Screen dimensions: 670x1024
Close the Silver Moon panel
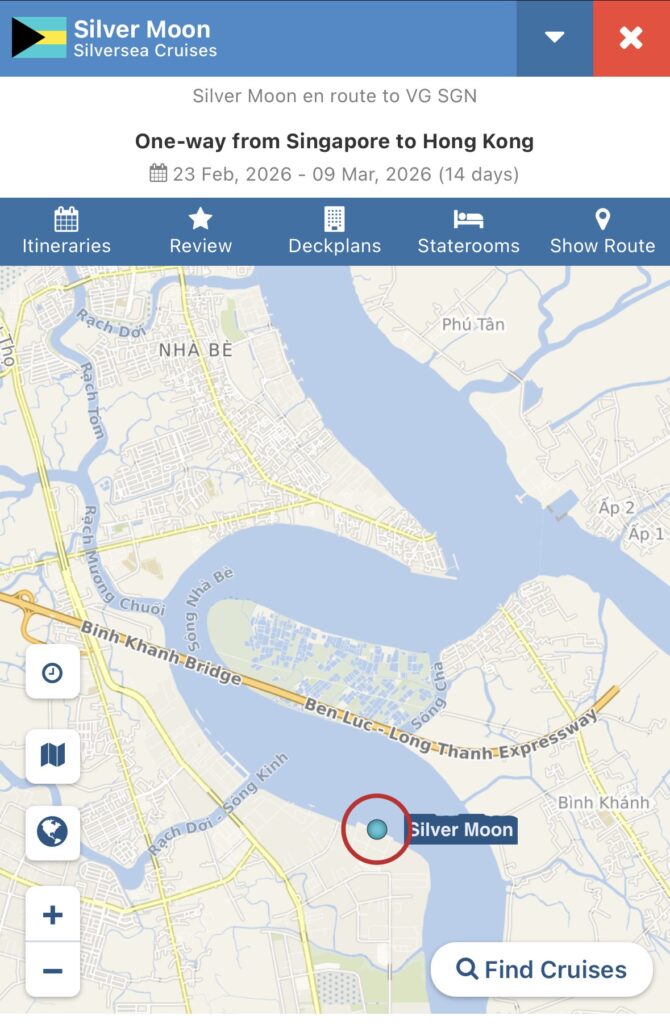click(x=631, y=38)
